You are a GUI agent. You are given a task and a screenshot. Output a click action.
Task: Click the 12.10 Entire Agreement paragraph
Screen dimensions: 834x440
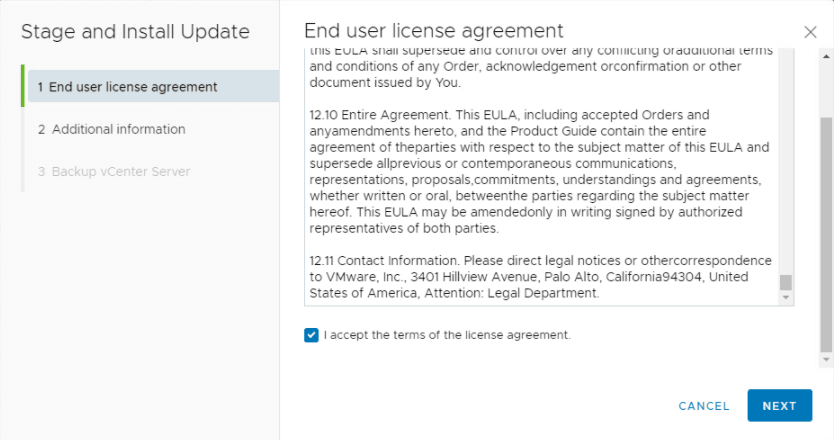coord(540,171)
